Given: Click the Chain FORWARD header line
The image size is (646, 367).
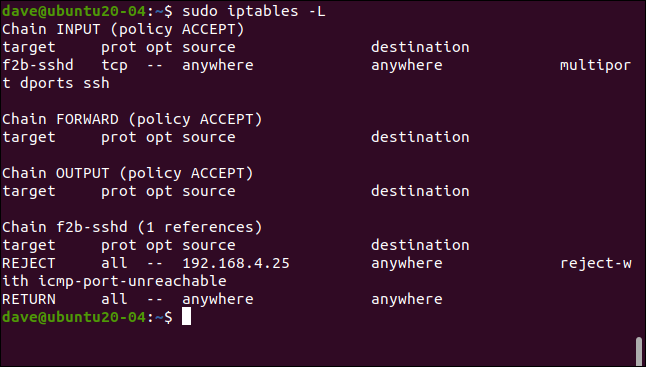Looking at the screenshot, I should [132, 119].
